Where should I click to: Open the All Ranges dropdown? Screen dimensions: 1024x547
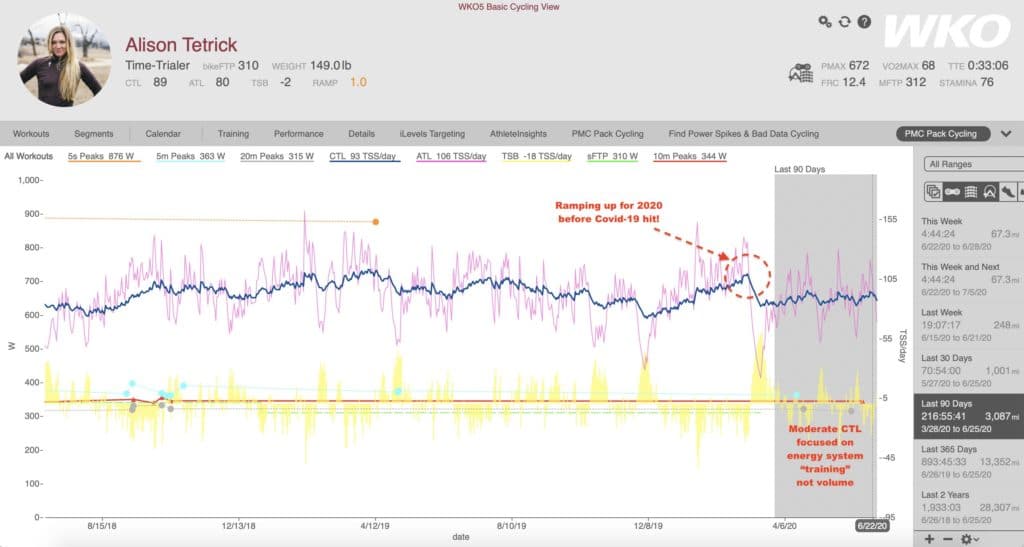coord(974,164)
